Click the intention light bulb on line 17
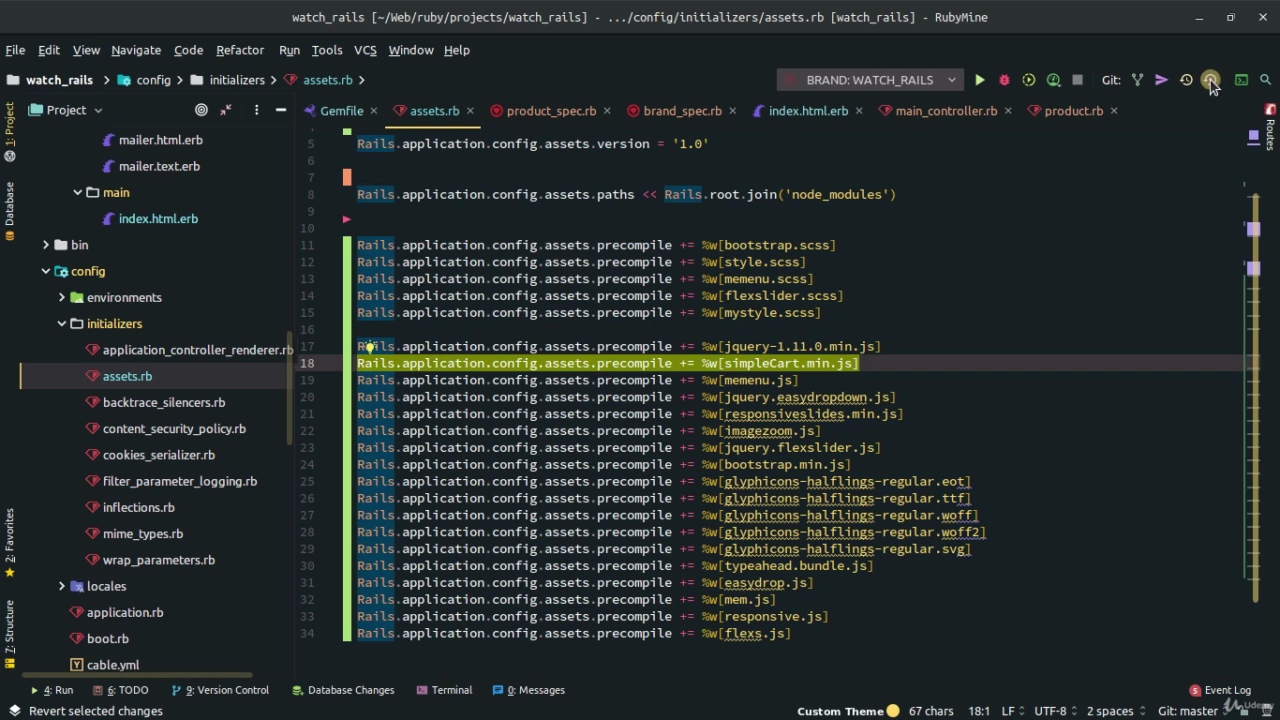1280x720 pixels. tap(369, 347)
